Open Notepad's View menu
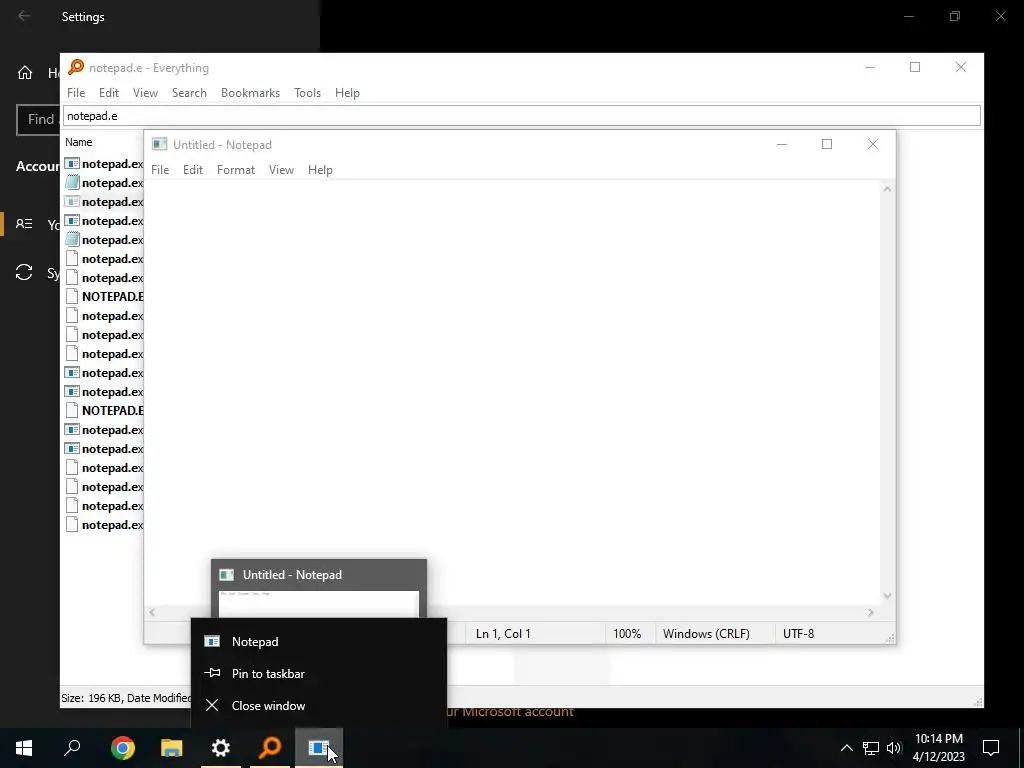Viewport: 1024px width, 768px height. 281,170
